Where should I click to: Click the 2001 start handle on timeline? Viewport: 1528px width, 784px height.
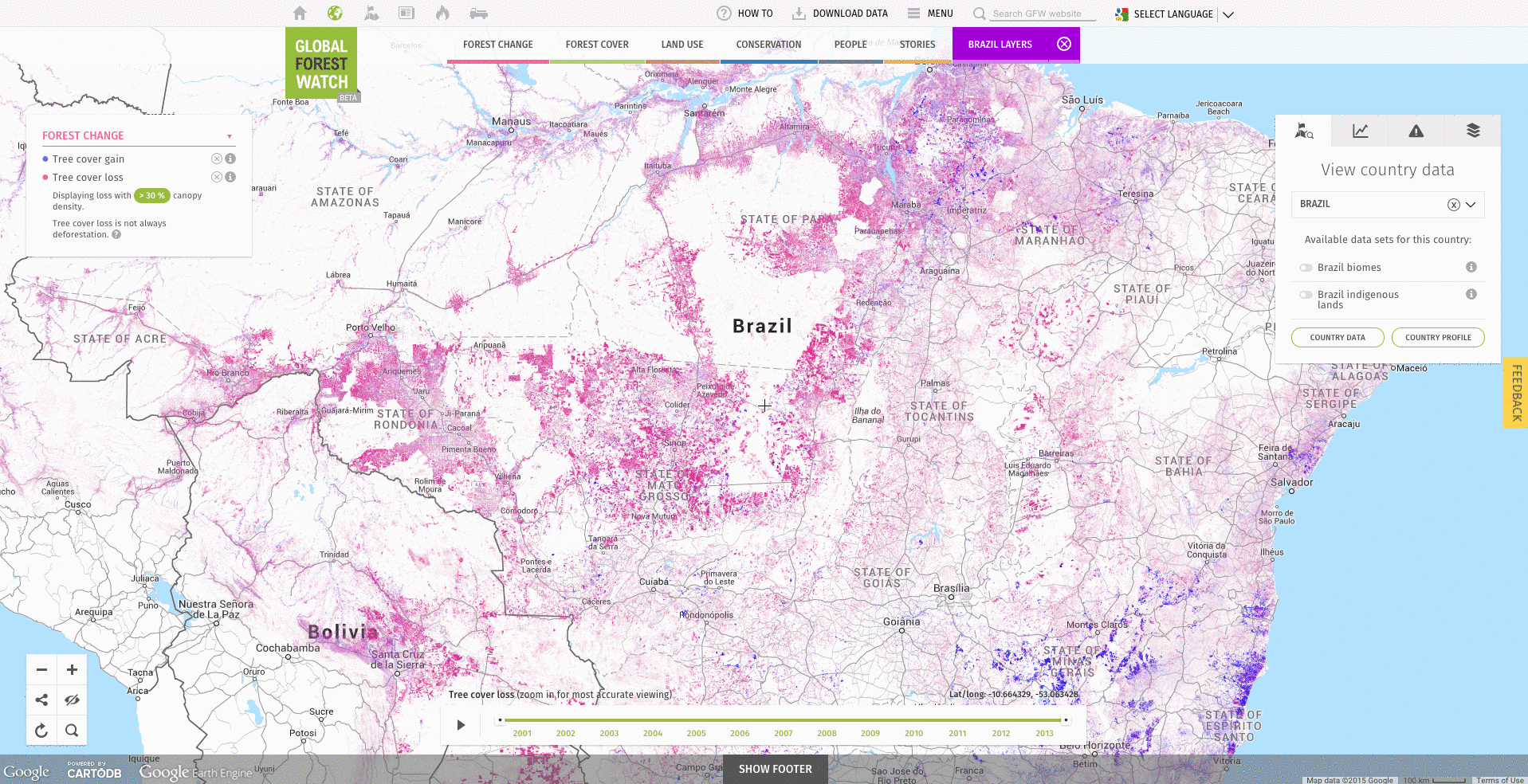500,720
